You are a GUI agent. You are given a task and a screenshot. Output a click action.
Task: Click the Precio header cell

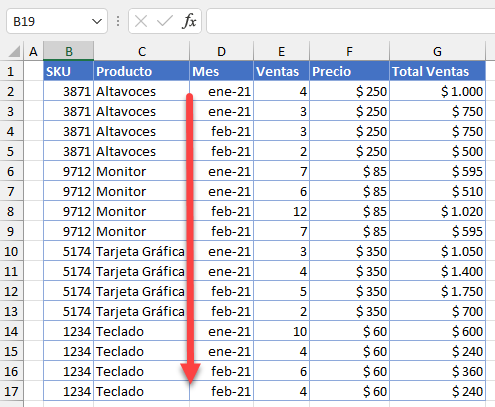(x=349, y=71)
